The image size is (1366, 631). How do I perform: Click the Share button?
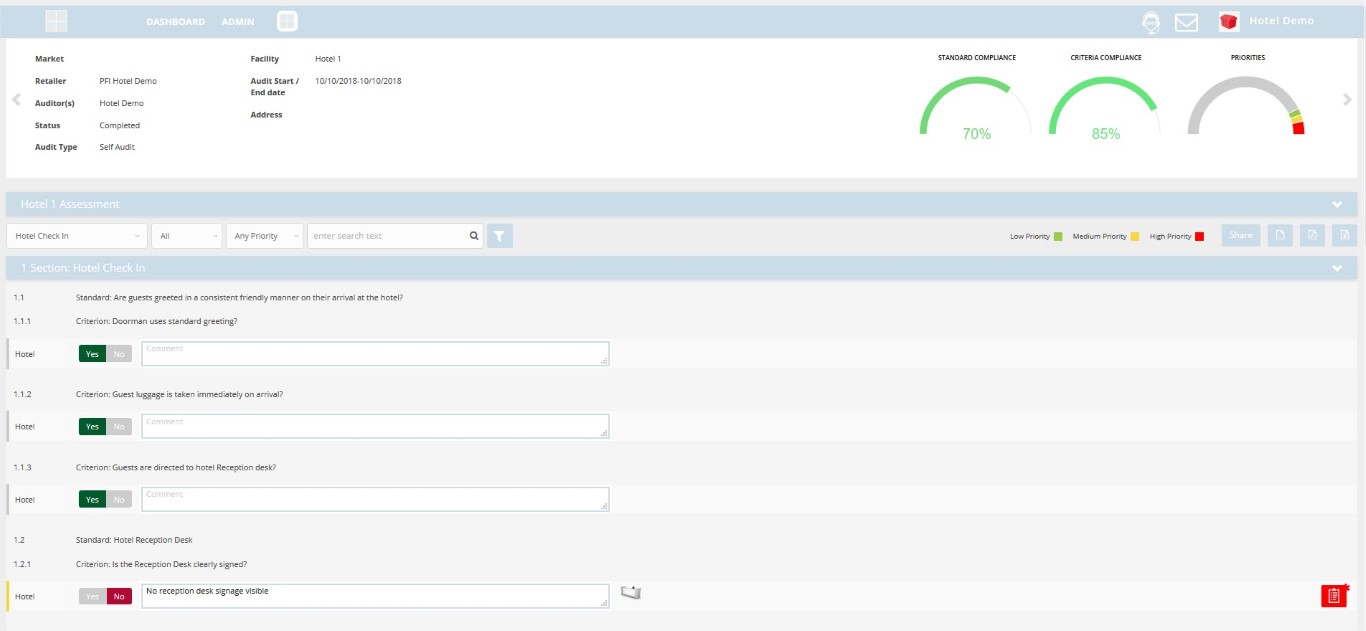coord(1240,236)
